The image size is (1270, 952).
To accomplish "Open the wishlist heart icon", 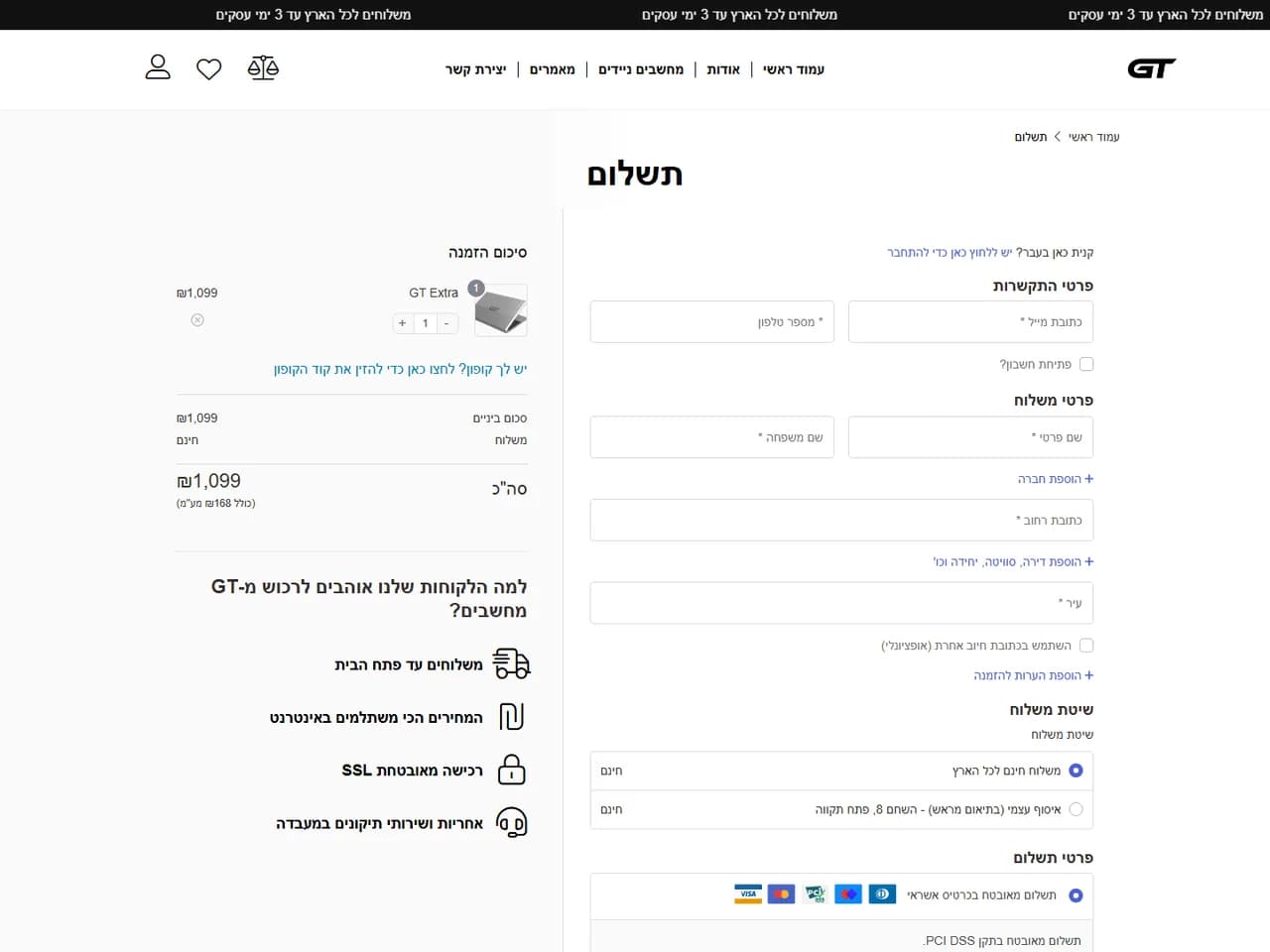I will click(x=208, y=69).
